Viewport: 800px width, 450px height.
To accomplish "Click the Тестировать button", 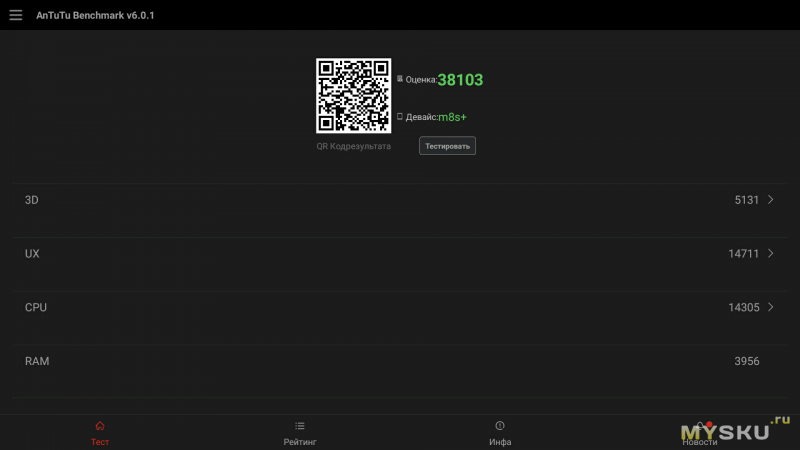I will coord(447,146).
